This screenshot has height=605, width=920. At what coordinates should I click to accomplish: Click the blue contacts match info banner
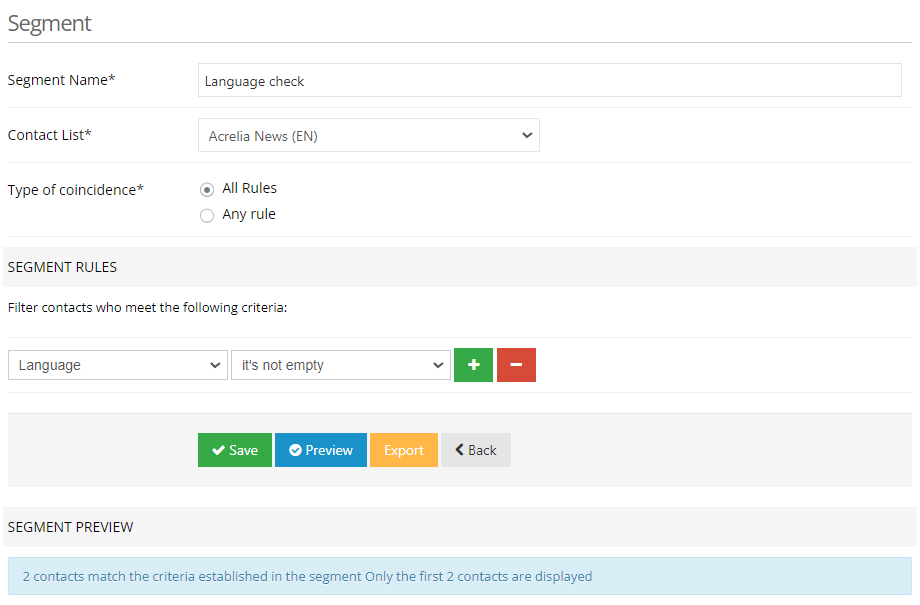pyautogui.click(x=459, y=576)
